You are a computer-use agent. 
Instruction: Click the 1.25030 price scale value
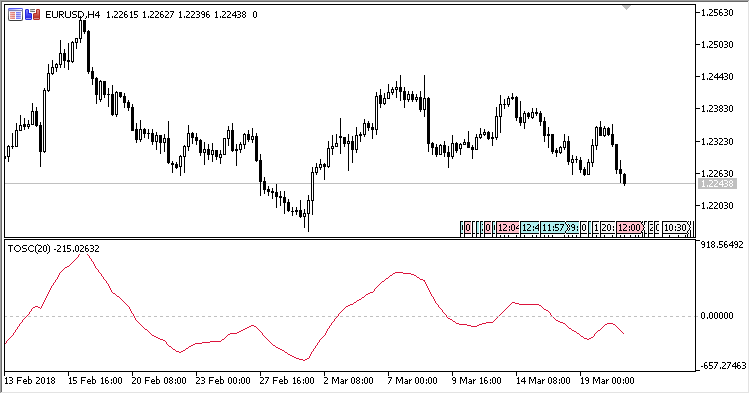(717, 44)
